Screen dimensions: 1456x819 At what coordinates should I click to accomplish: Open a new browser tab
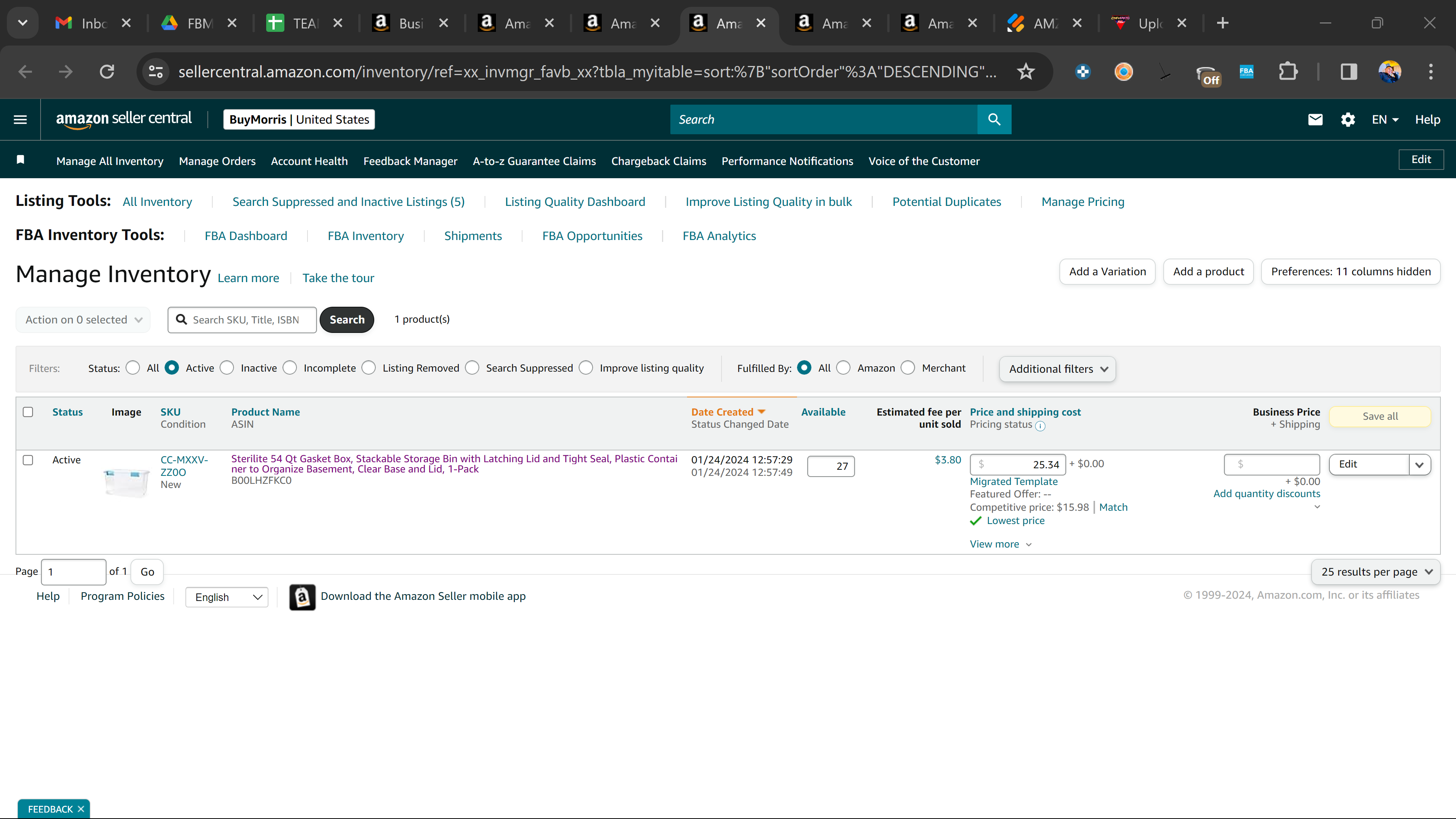(1222, 23)
